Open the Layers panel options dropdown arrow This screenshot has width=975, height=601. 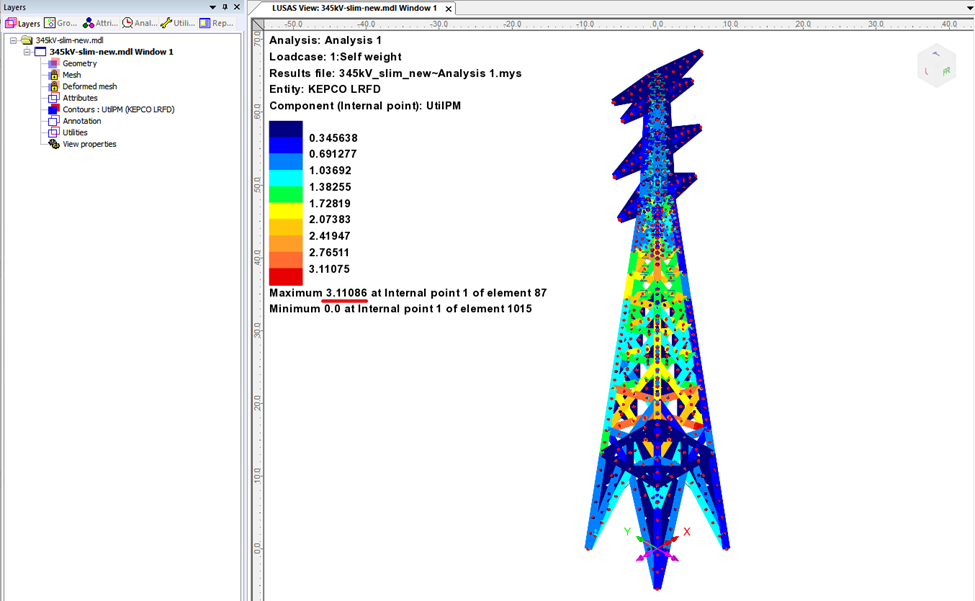point(211,7)
